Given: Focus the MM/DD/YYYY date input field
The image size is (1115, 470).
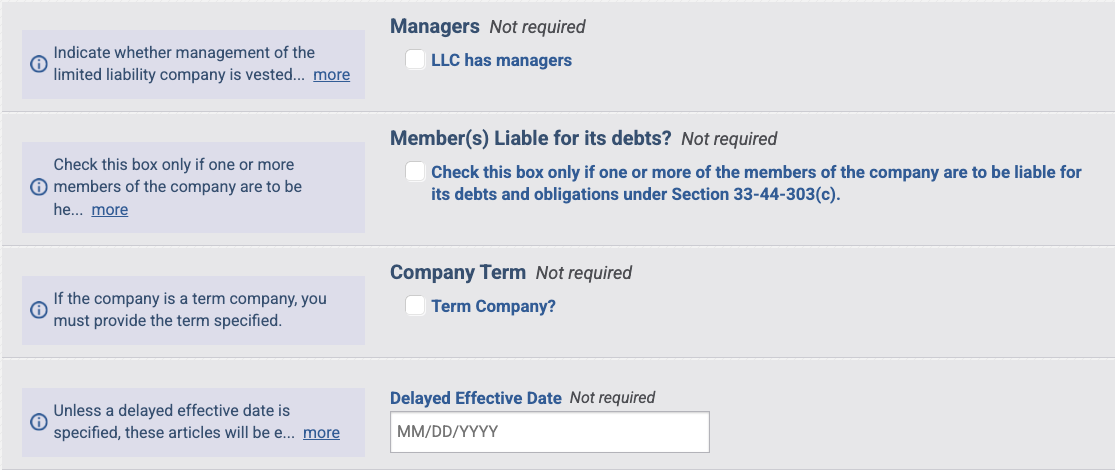Looking at the screenshot, I should tap(550, 432).
